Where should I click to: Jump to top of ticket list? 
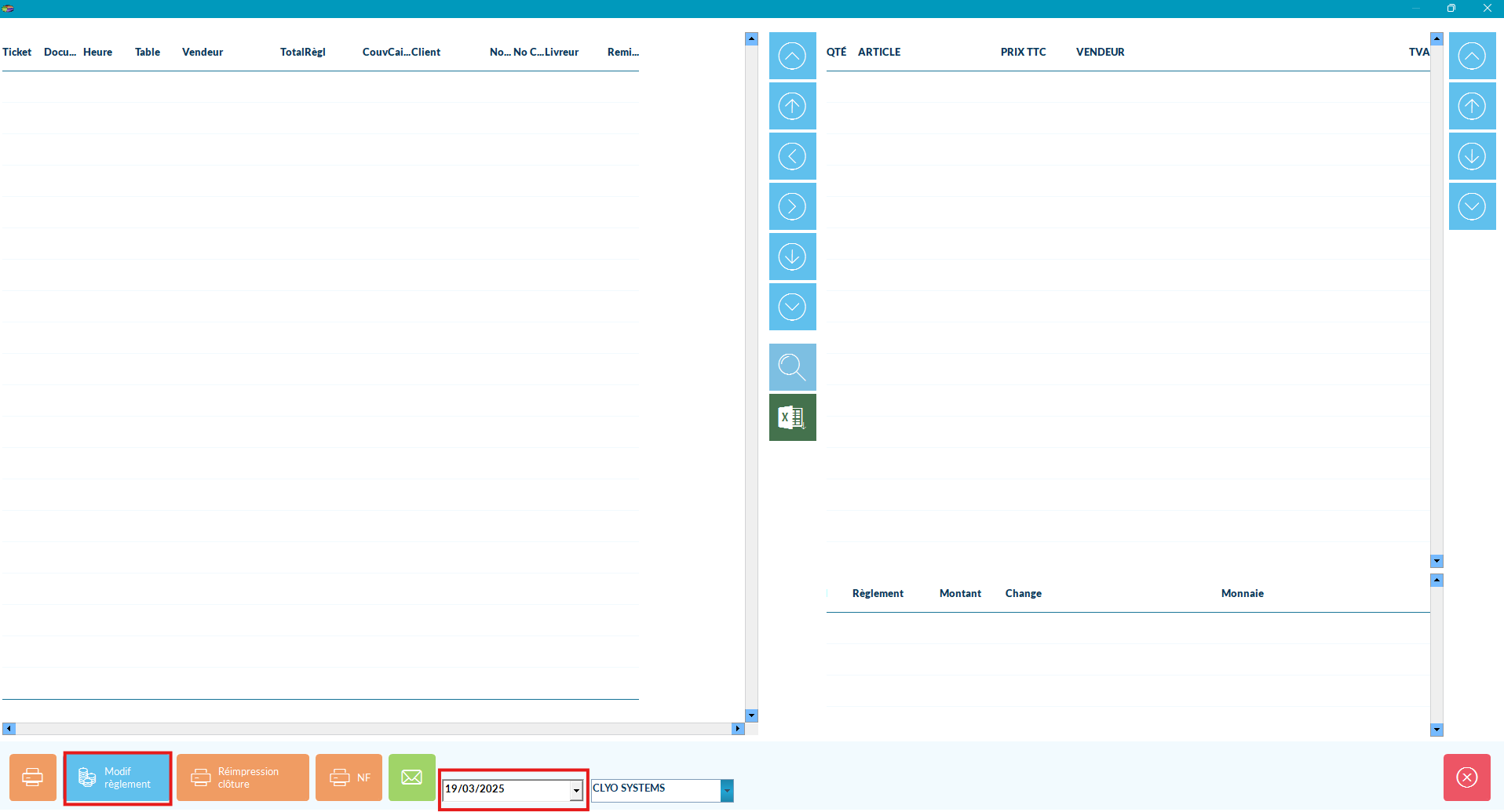click(792, 56)
